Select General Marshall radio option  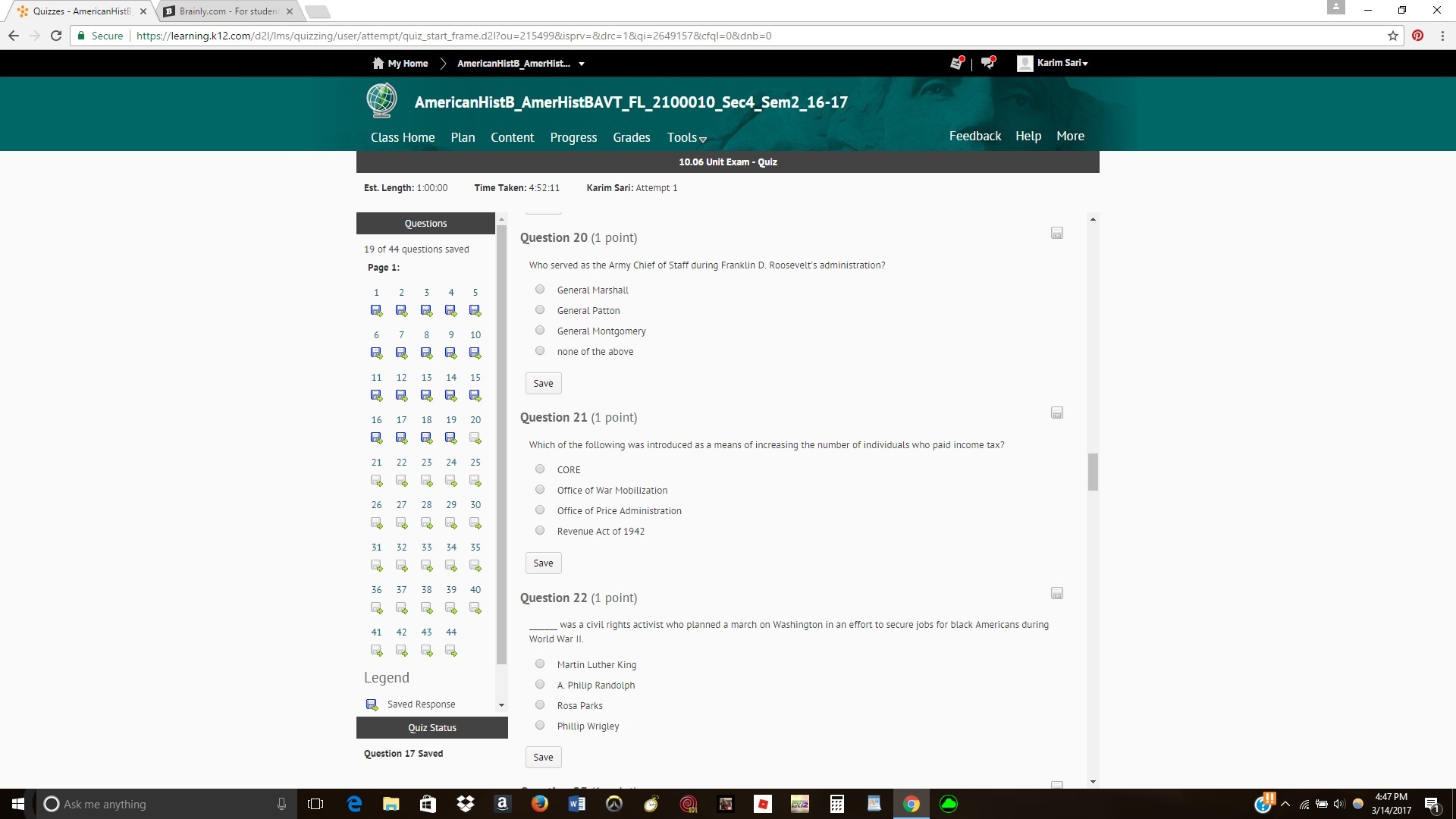tap(540, 290)
